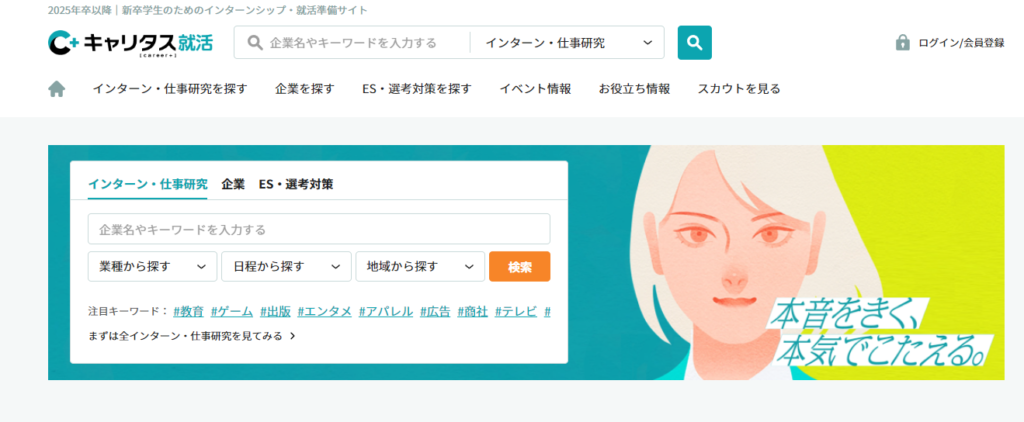Screen dimensions: 1024x422
Task: Click the Caritas Shukatsu logo
Action: pyautogui.click(x=131, y=43)
